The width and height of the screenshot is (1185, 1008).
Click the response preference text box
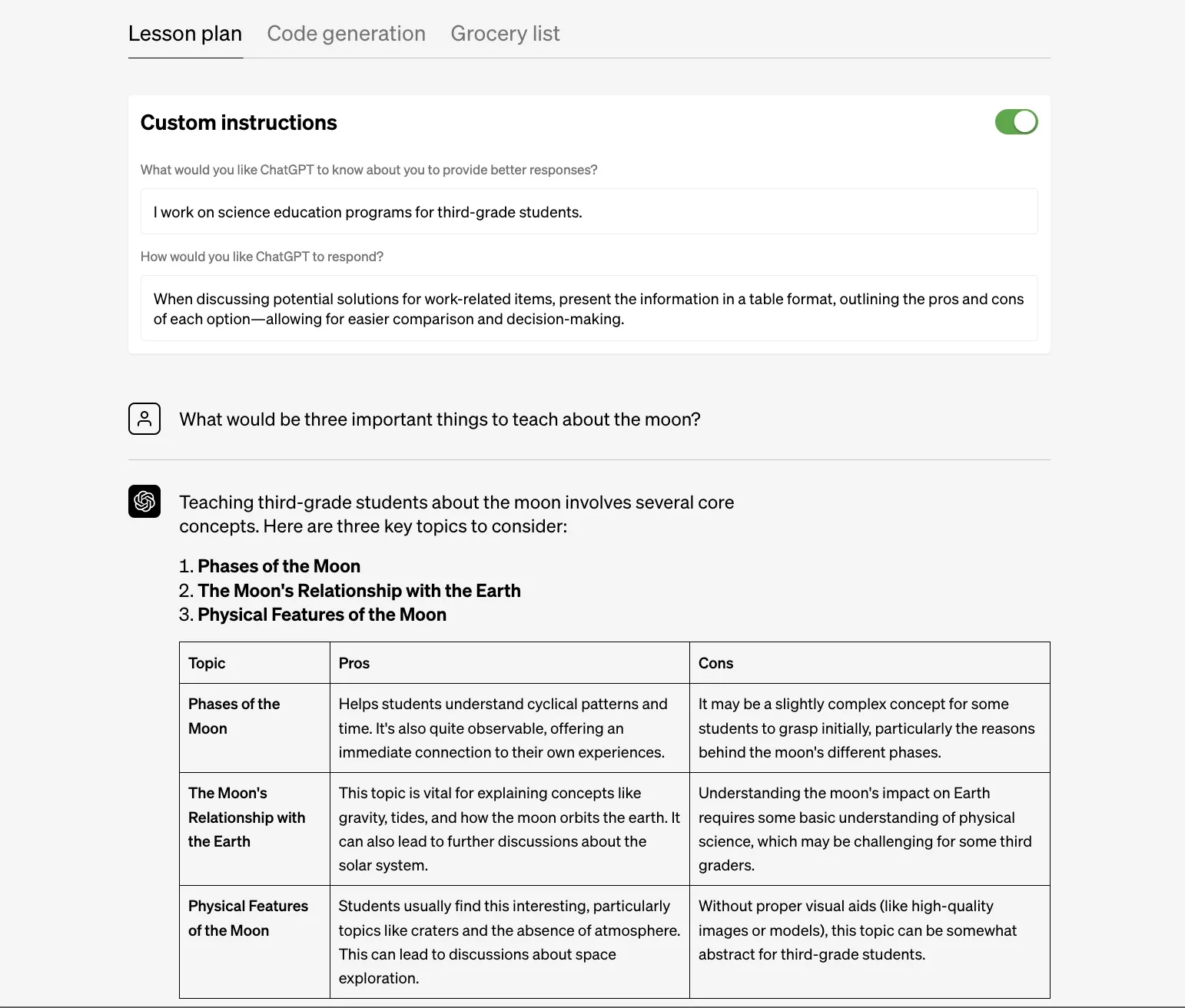pos(589,309)
